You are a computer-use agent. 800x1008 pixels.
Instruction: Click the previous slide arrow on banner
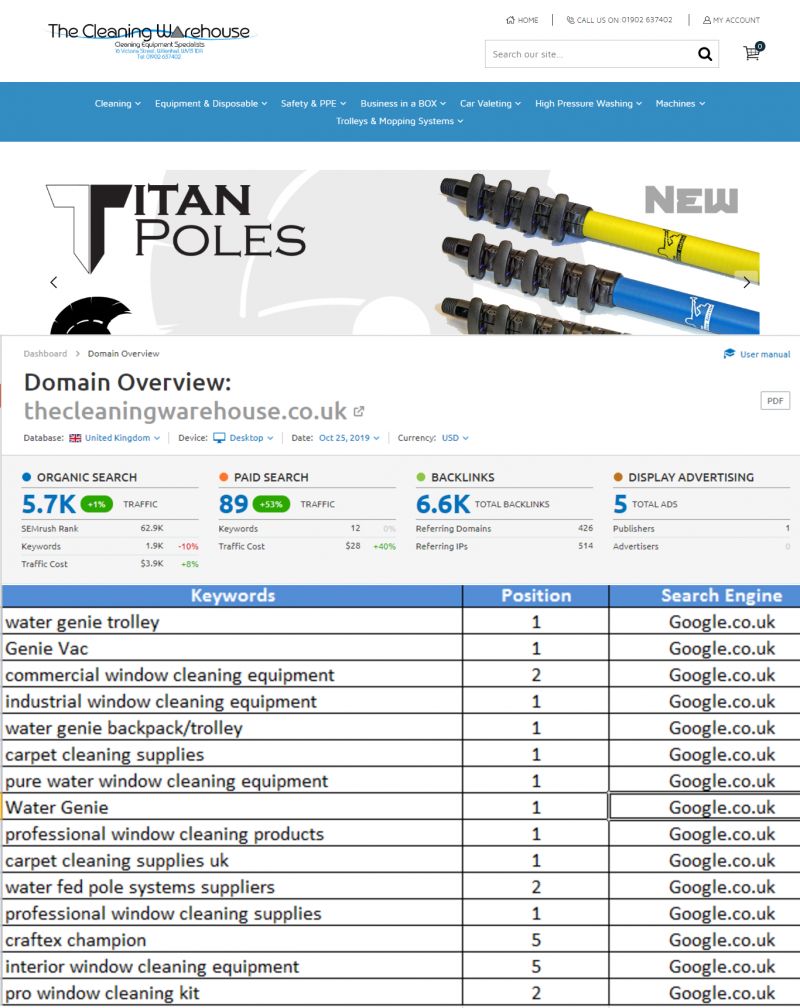pyautogui.click(x=54, y=282)
